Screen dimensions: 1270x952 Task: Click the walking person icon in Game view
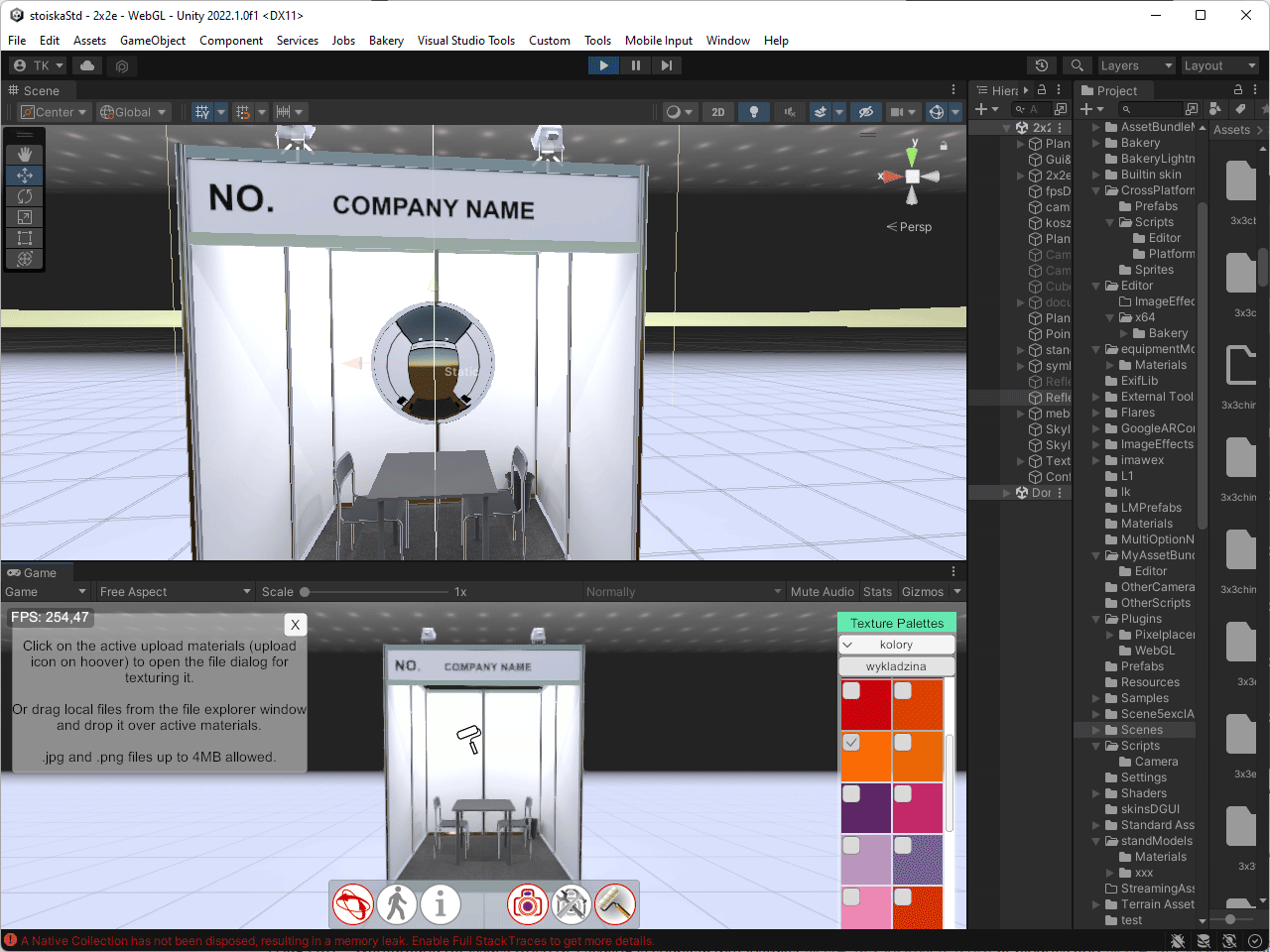click(x=397, y=903)
